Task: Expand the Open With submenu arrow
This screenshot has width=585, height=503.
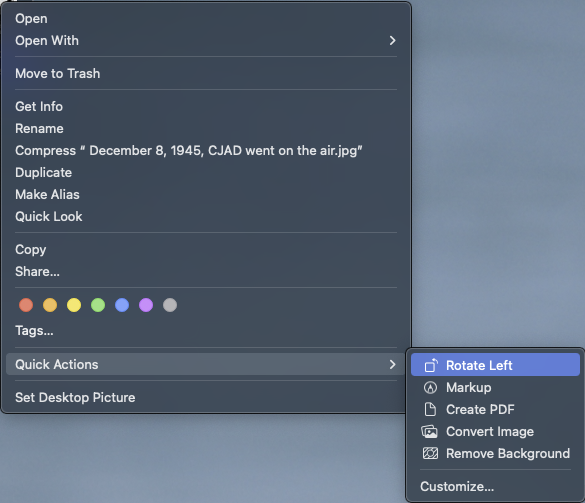Action: tap(392, 40)
